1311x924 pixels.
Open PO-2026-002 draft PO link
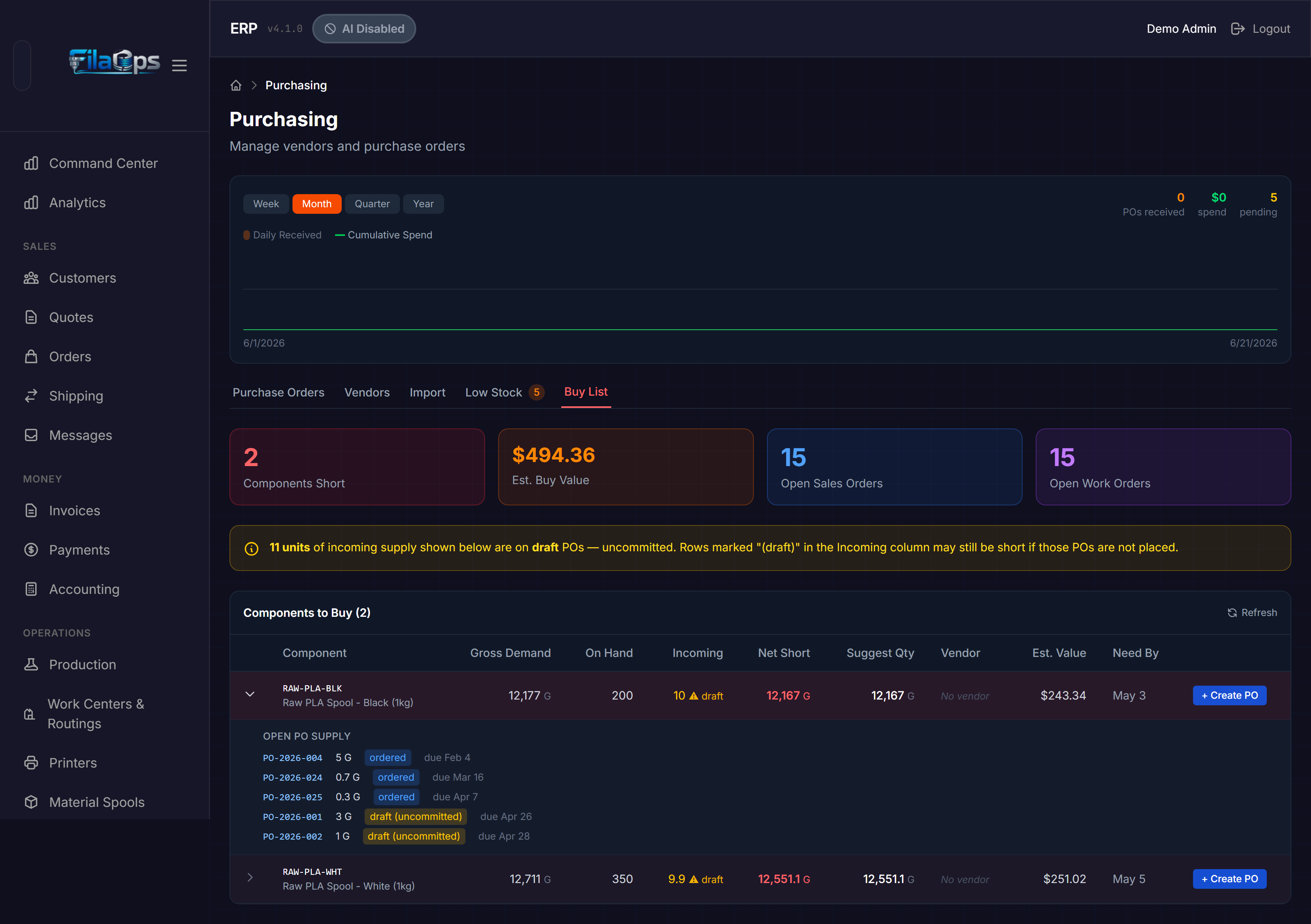tap(293, 837)
